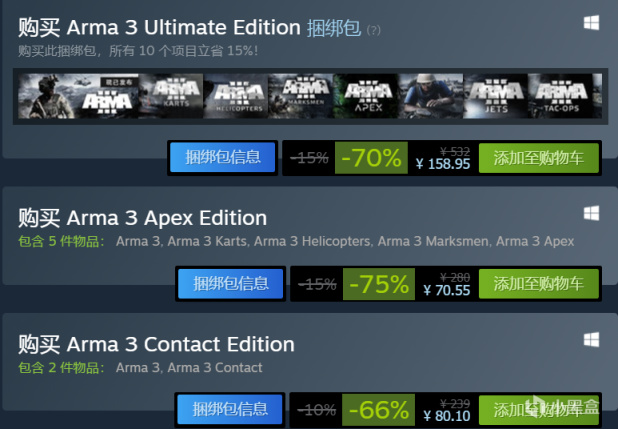Click 捆绑包信息 for Apex Edition
The width and height of the screenshot is (618, 429).
pyautogui.click(x=229, y=284)
